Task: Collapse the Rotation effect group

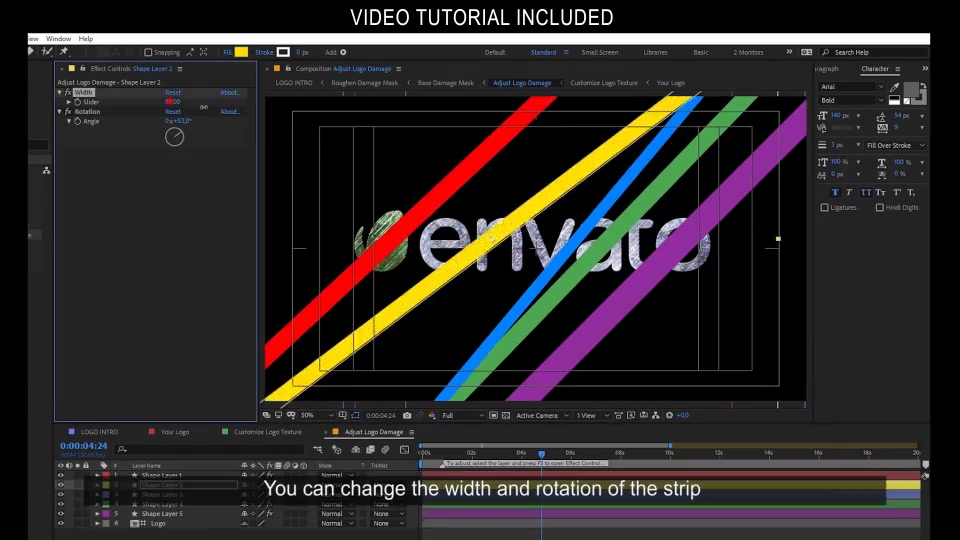Action: tap(59, 111)
